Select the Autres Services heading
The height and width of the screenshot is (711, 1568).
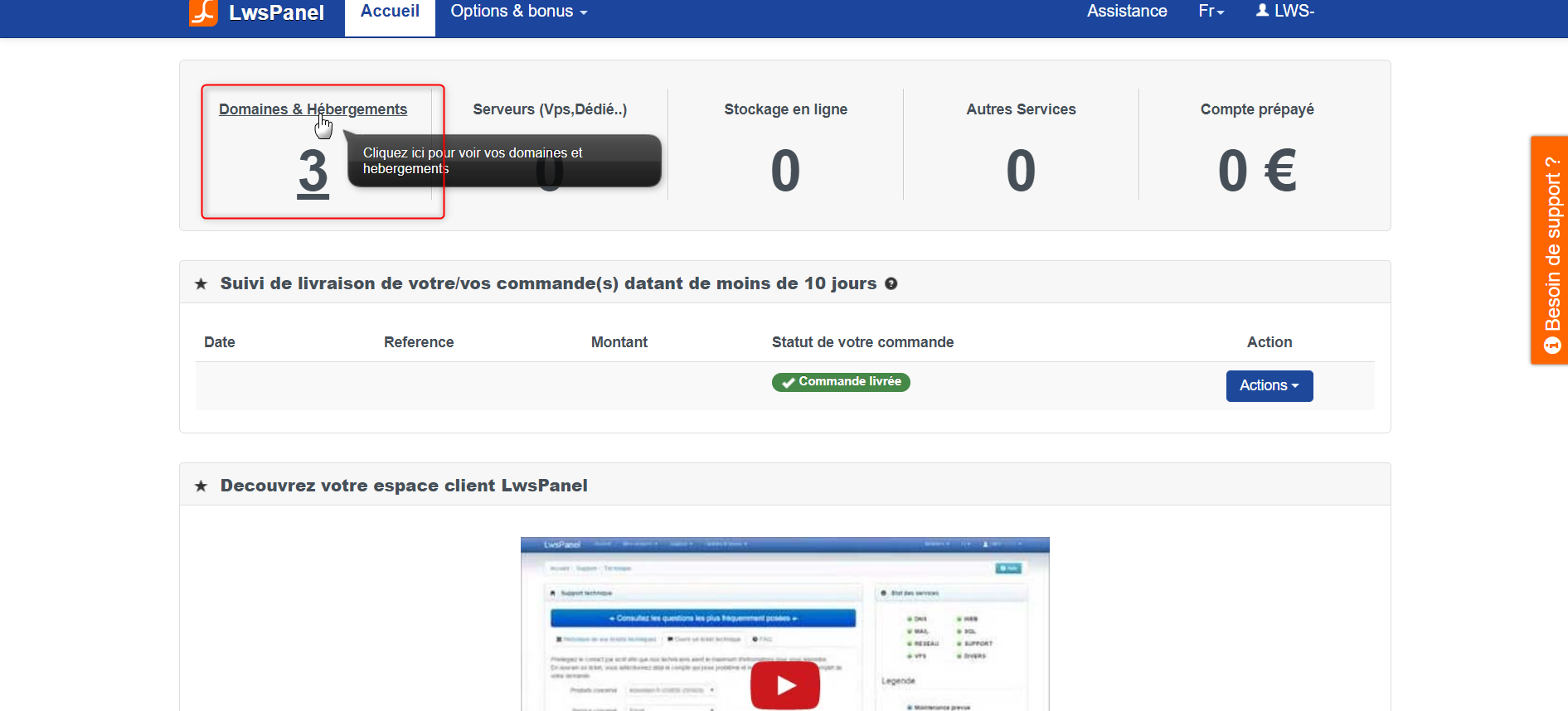1021,109
